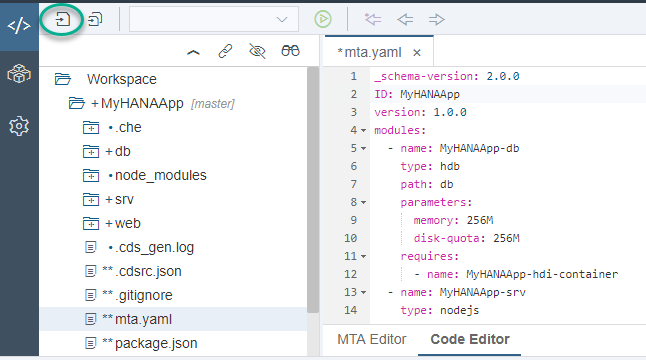Click the first import icon in toolbar
This screenshot has height=360, width=646.
63,19
